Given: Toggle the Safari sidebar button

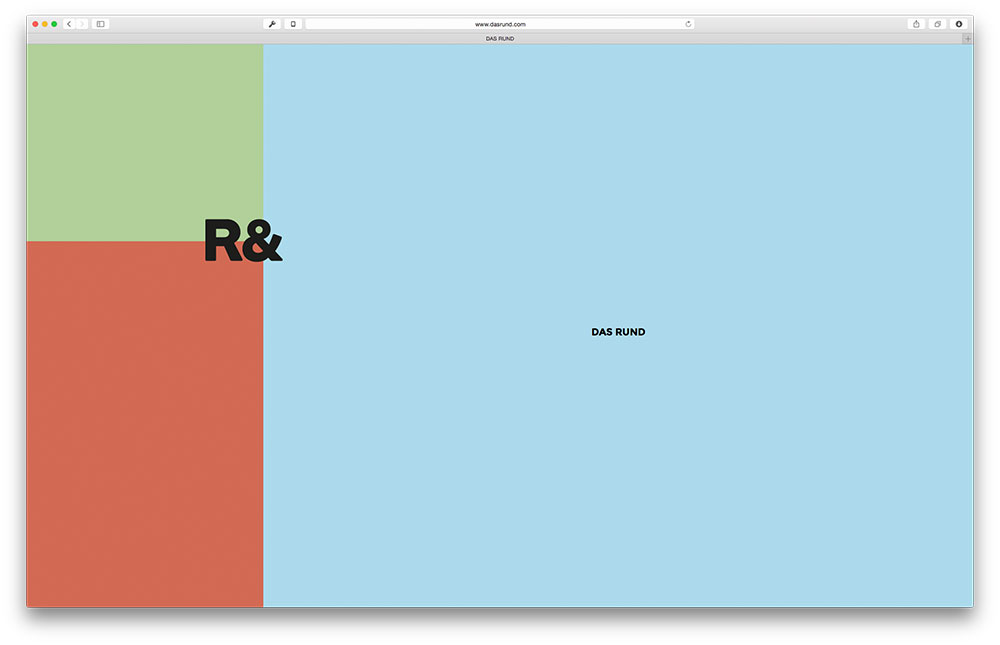Looking at the screenshot, I should 101,24.
